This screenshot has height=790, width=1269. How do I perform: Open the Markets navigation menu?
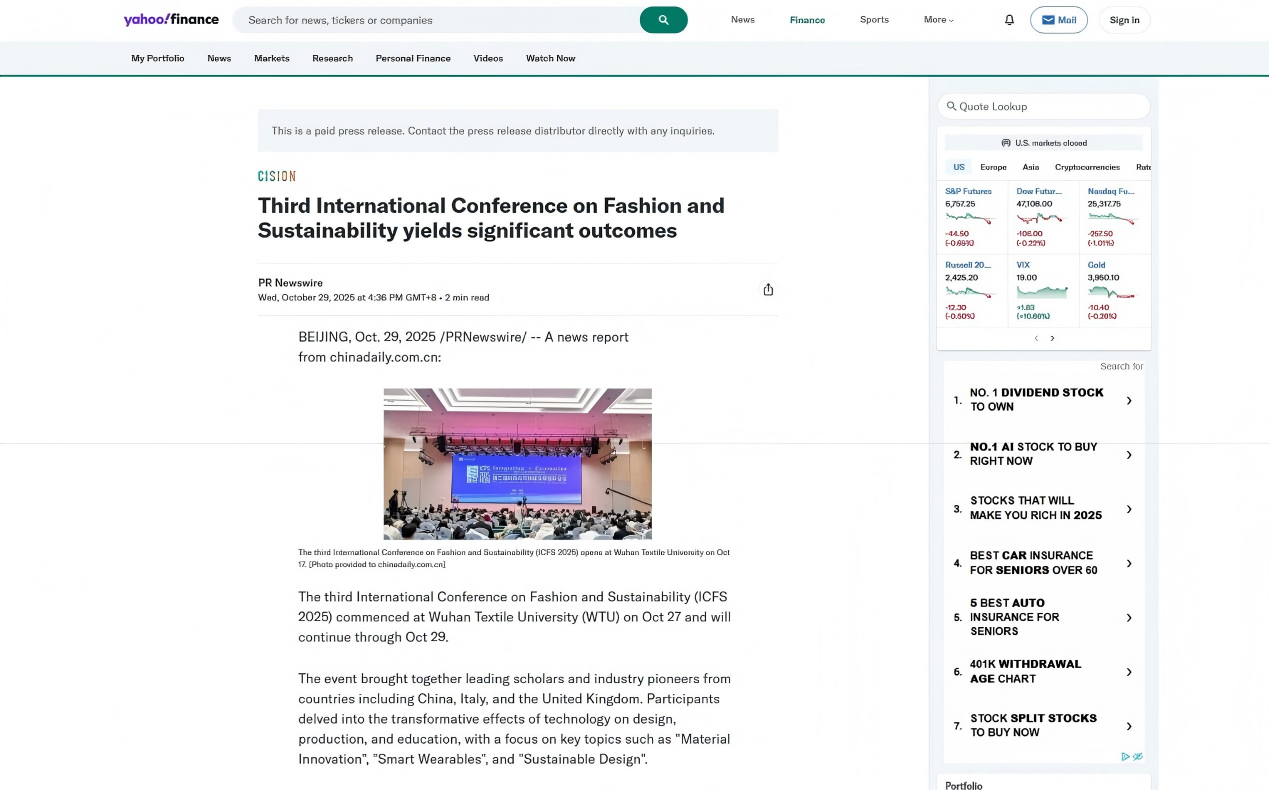pyautogui.click(x=271, y=58)
